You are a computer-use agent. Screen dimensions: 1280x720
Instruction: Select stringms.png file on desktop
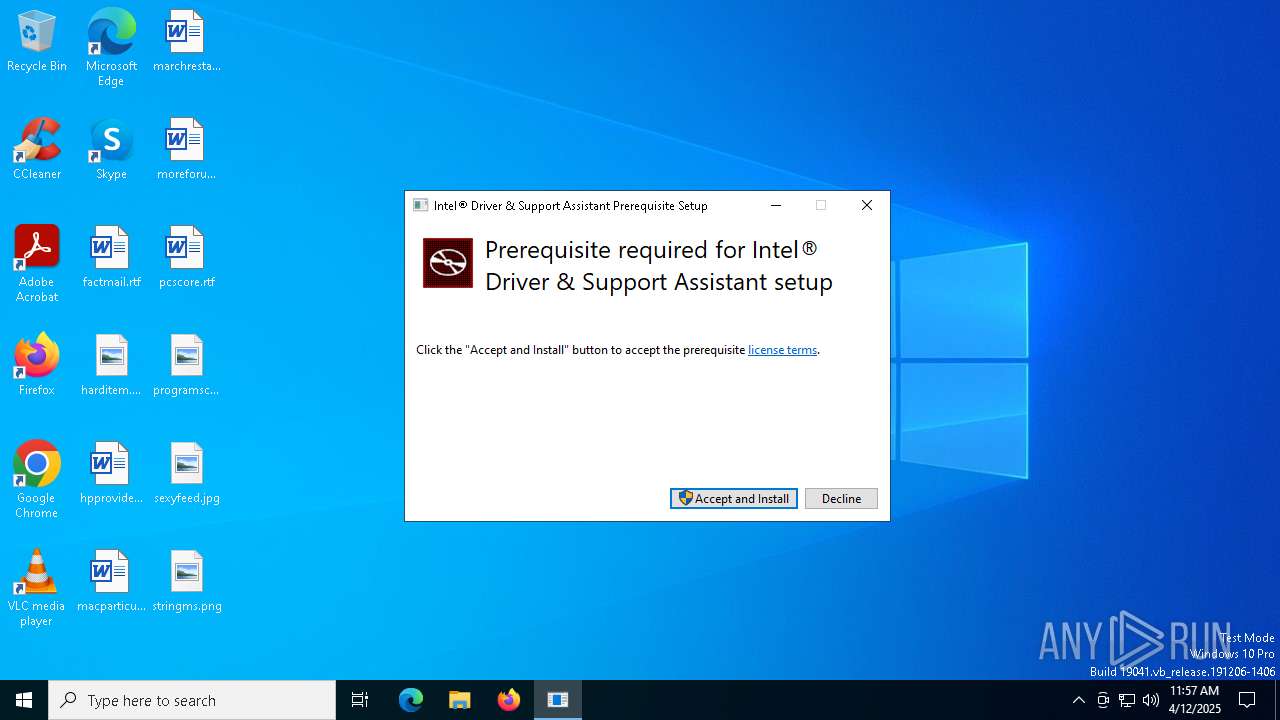(187, 581)
